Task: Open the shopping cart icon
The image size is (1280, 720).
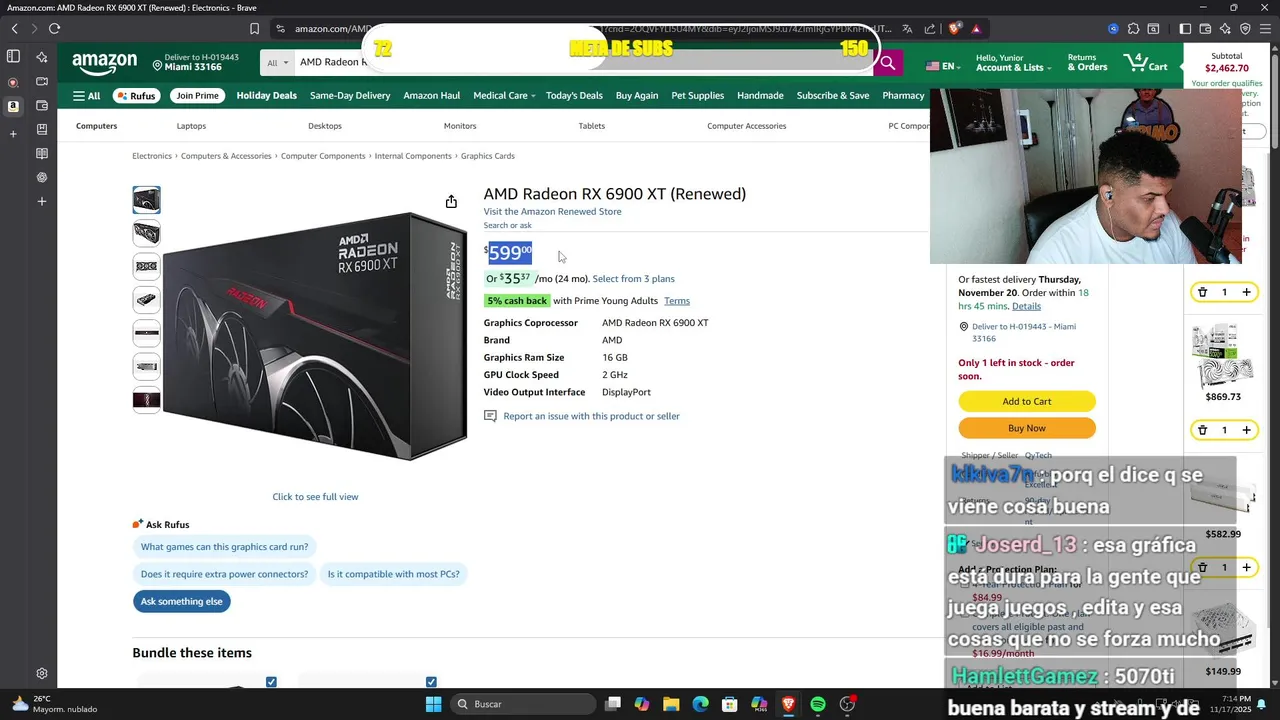Action: click(x=1145, y=62)
